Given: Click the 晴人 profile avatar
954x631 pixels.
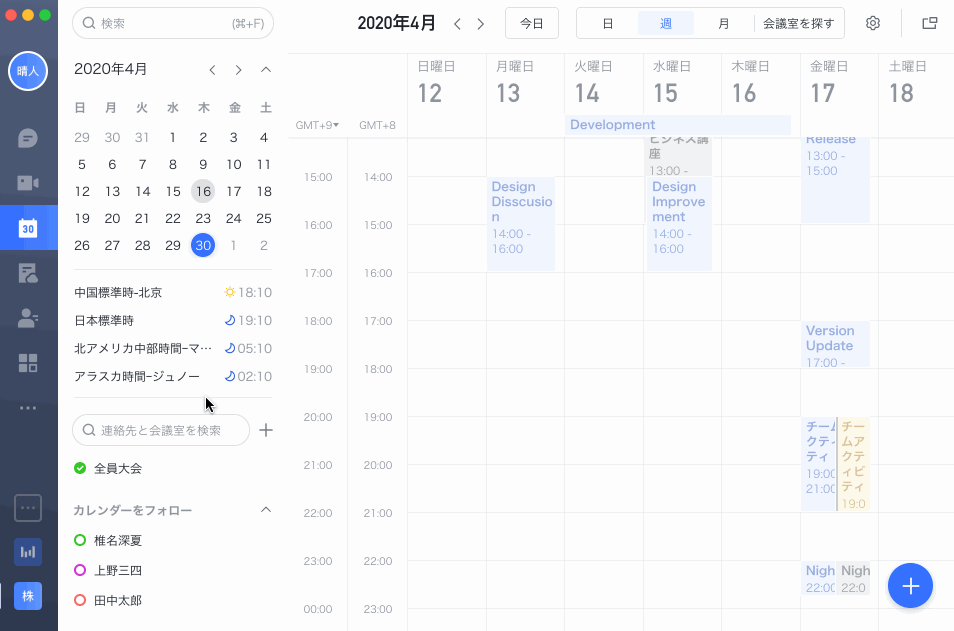Looking at the screenshot, I should coord(28,71).
